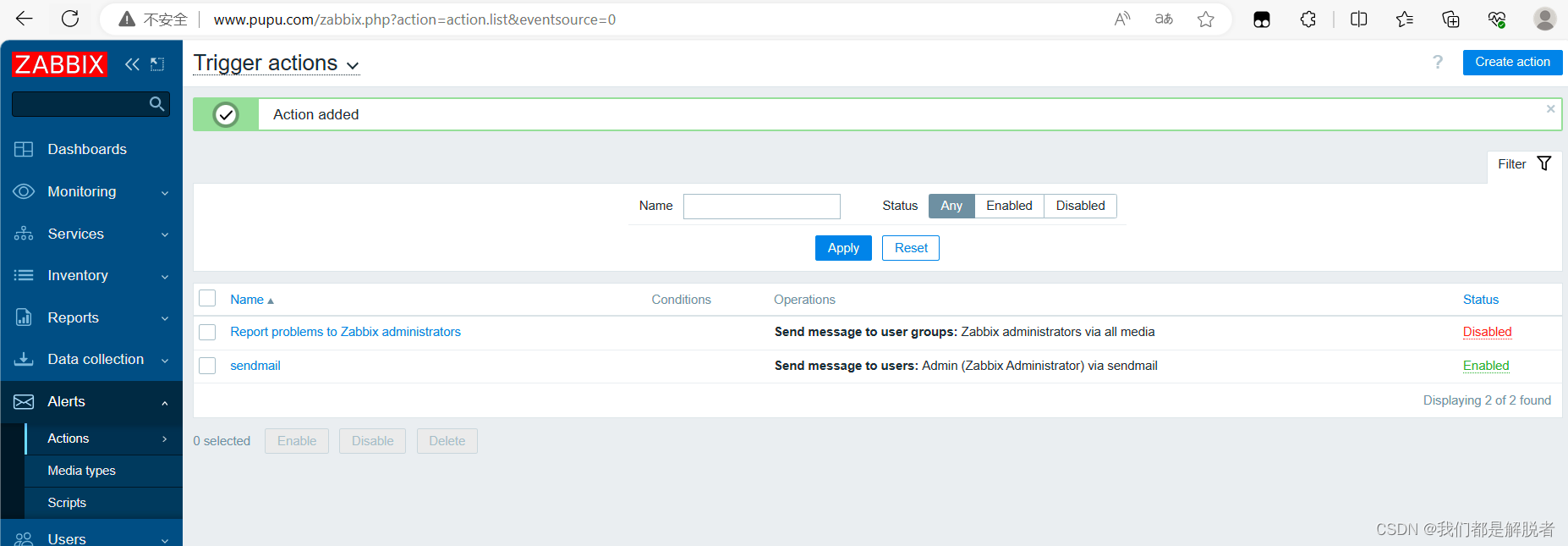Click the hide sidebar icon
The height and width of the screenshot is (546, 1568).
157,64
